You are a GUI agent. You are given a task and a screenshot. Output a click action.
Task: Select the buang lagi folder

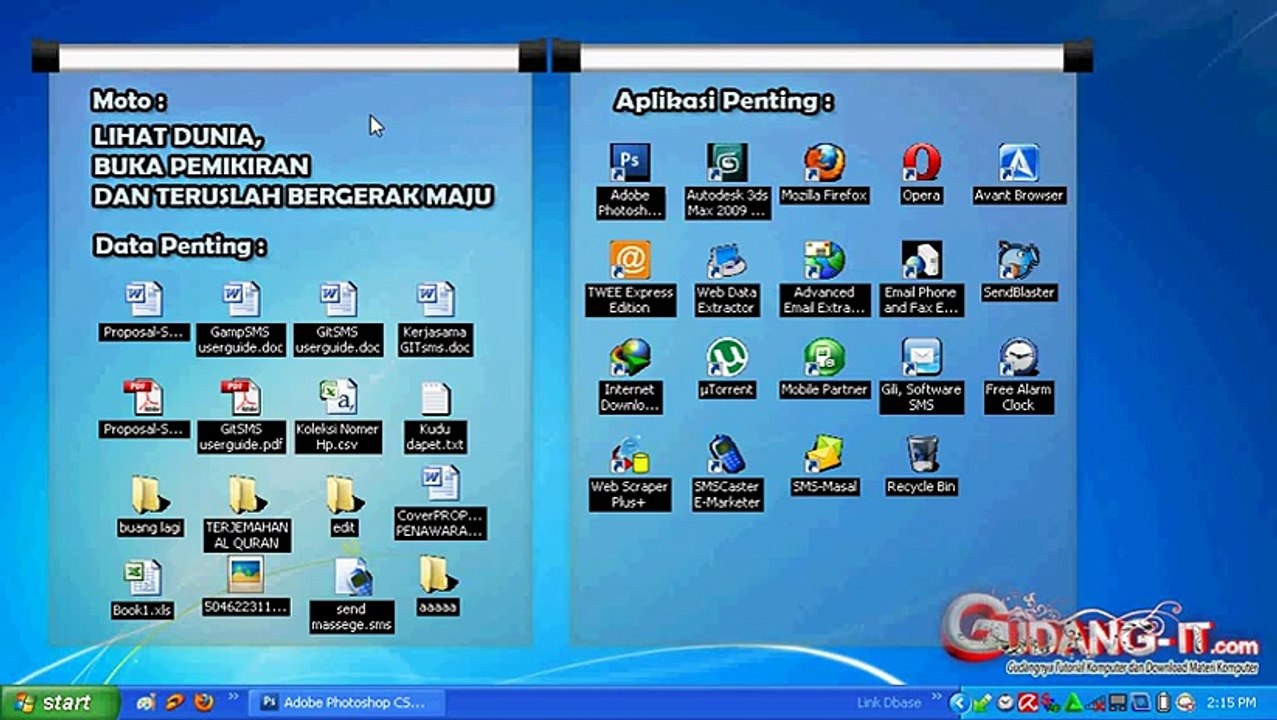[150, 506]
